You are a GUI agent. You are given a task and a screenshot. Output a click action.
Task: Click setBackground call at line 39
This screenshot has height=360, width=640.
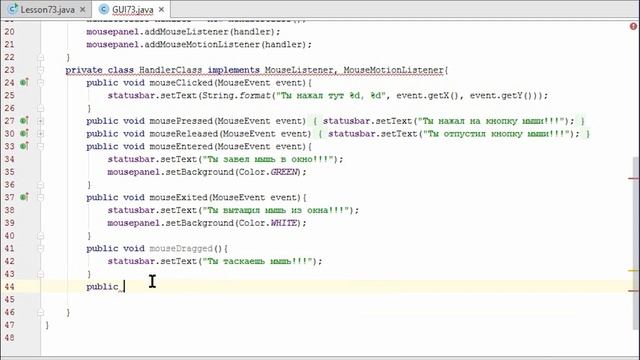tap(200, 223)
